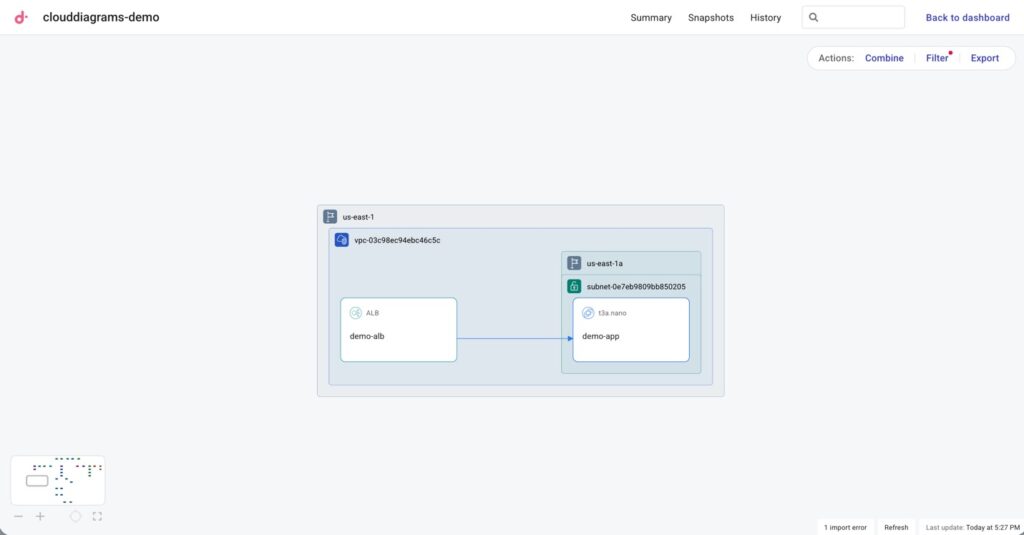Open the Combine action
The image size is (1024, 535).
(884, 58)
